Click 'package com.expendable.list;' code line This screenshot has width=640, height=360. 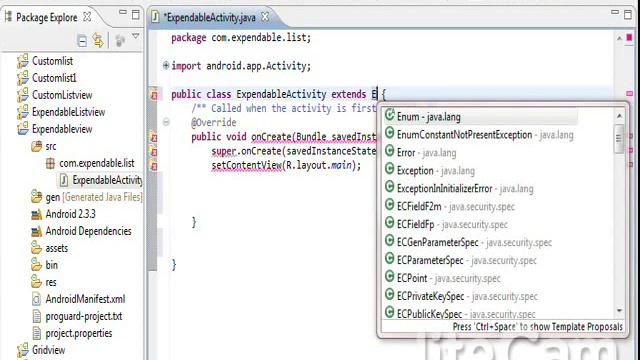tap(241, 38)
